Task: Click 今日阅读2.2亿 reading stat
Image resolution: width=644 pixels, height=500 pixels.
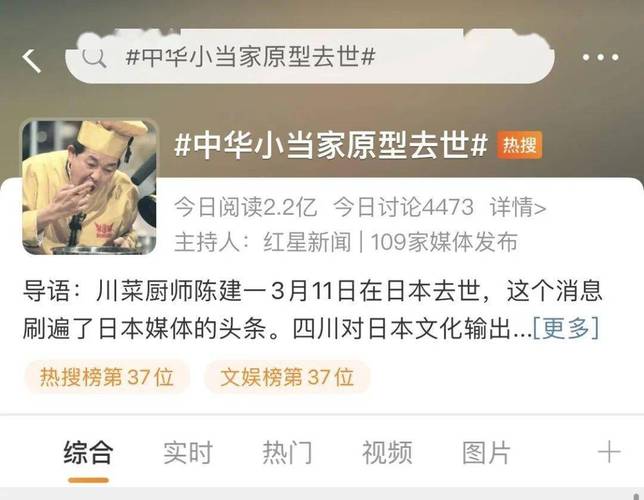Action: point(246,207)
